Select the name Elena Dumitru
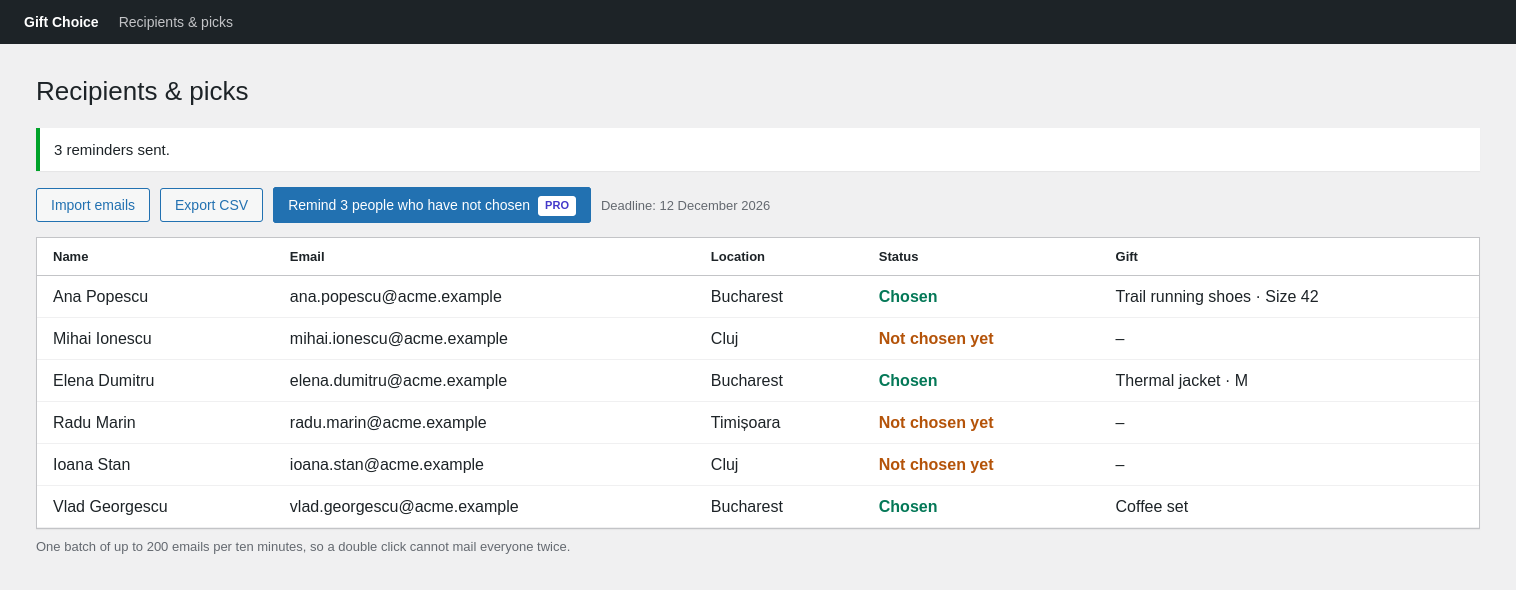The height and width of the screenshot is (590, 1516). [104, 381]
